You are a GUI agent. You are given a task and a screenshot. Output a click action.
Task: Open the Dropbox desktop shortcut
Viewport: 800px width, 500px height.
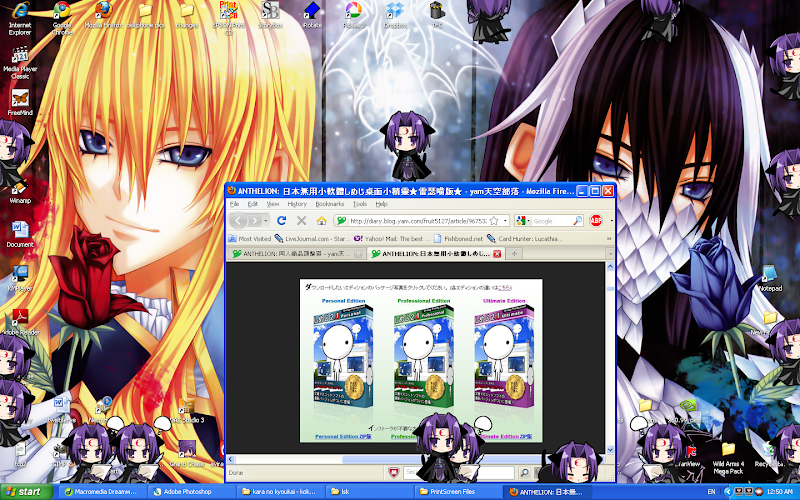pyautogui.click(x=395, y=14)
